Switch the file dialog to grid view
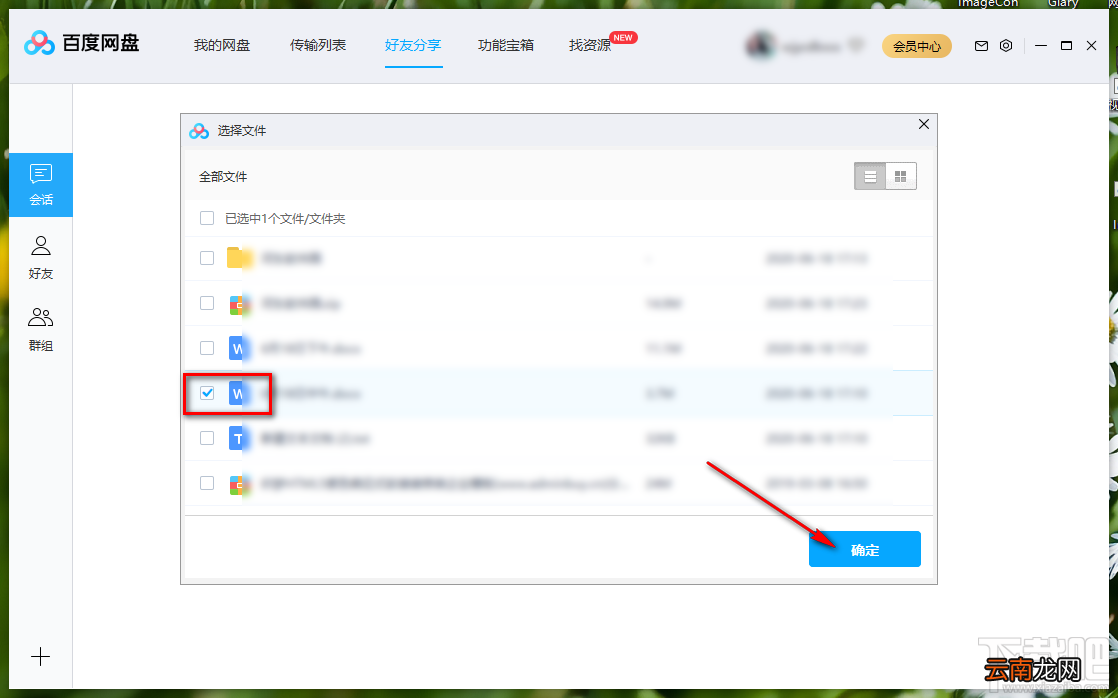 pyautogui.click(x=901, y=176)
